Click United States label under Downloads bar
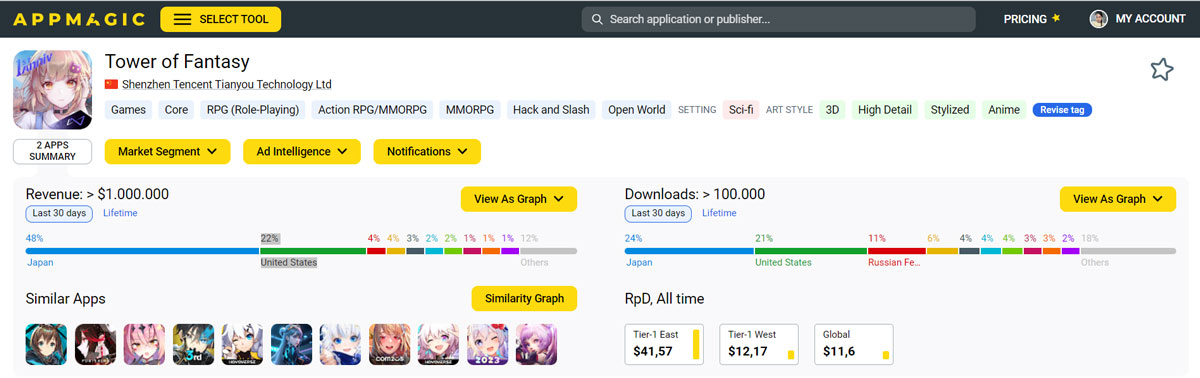Screen dimensions: 1200x378 click(783, 263)
